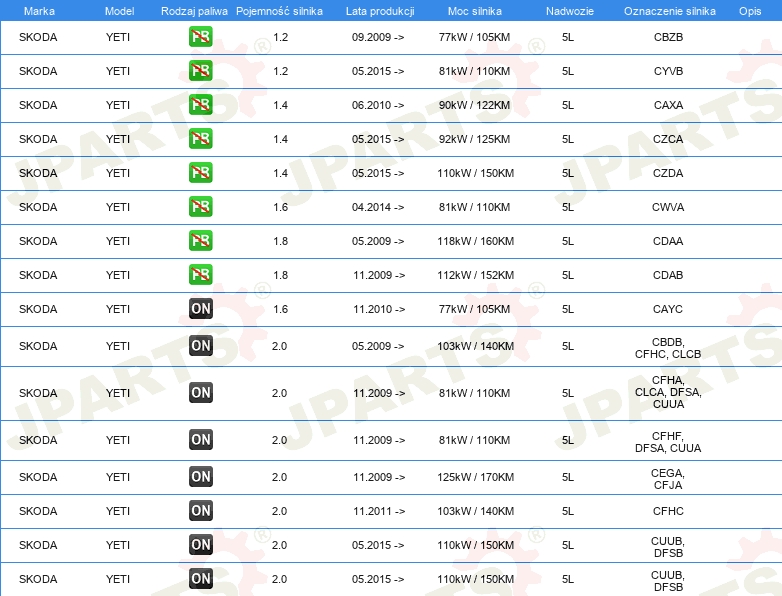Select the engine code CWVA
Viewport: 782px width, 596px height.
pos(668,206)
